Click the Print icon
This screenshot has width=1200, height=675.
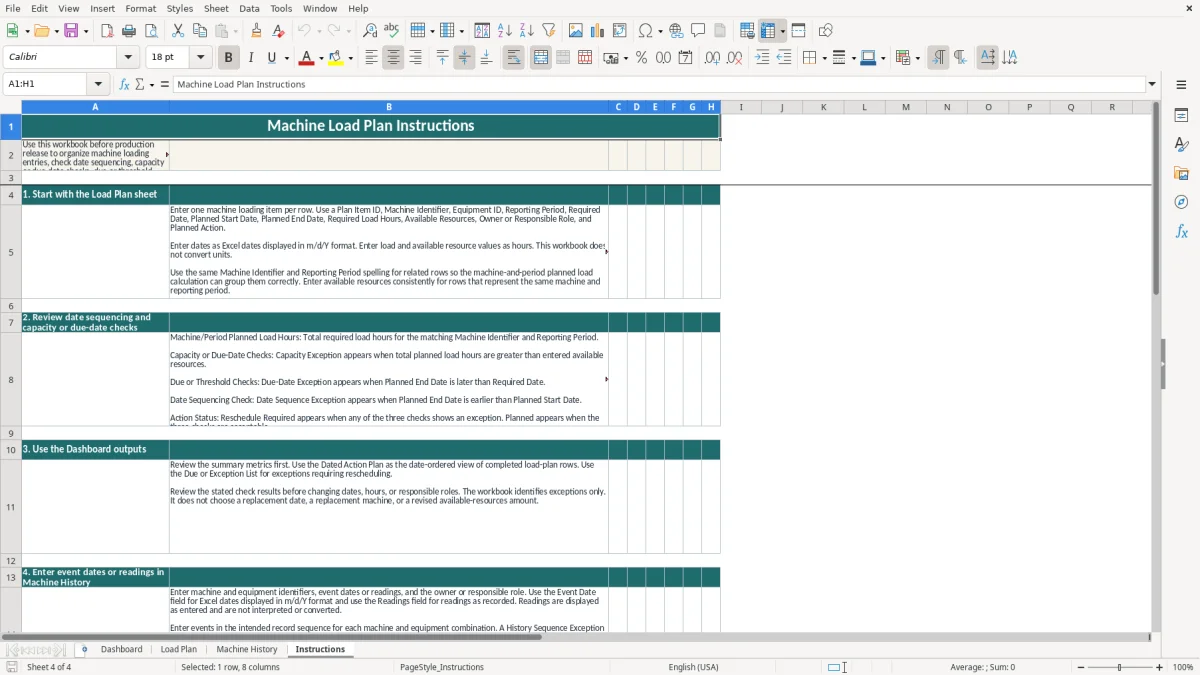[x=129, y=31]
